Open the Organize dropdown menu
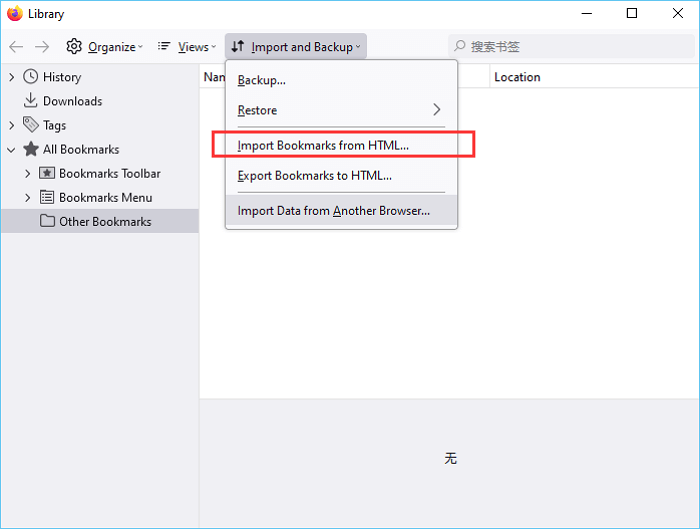Viewport: 700px width, 529px height. 104,46
